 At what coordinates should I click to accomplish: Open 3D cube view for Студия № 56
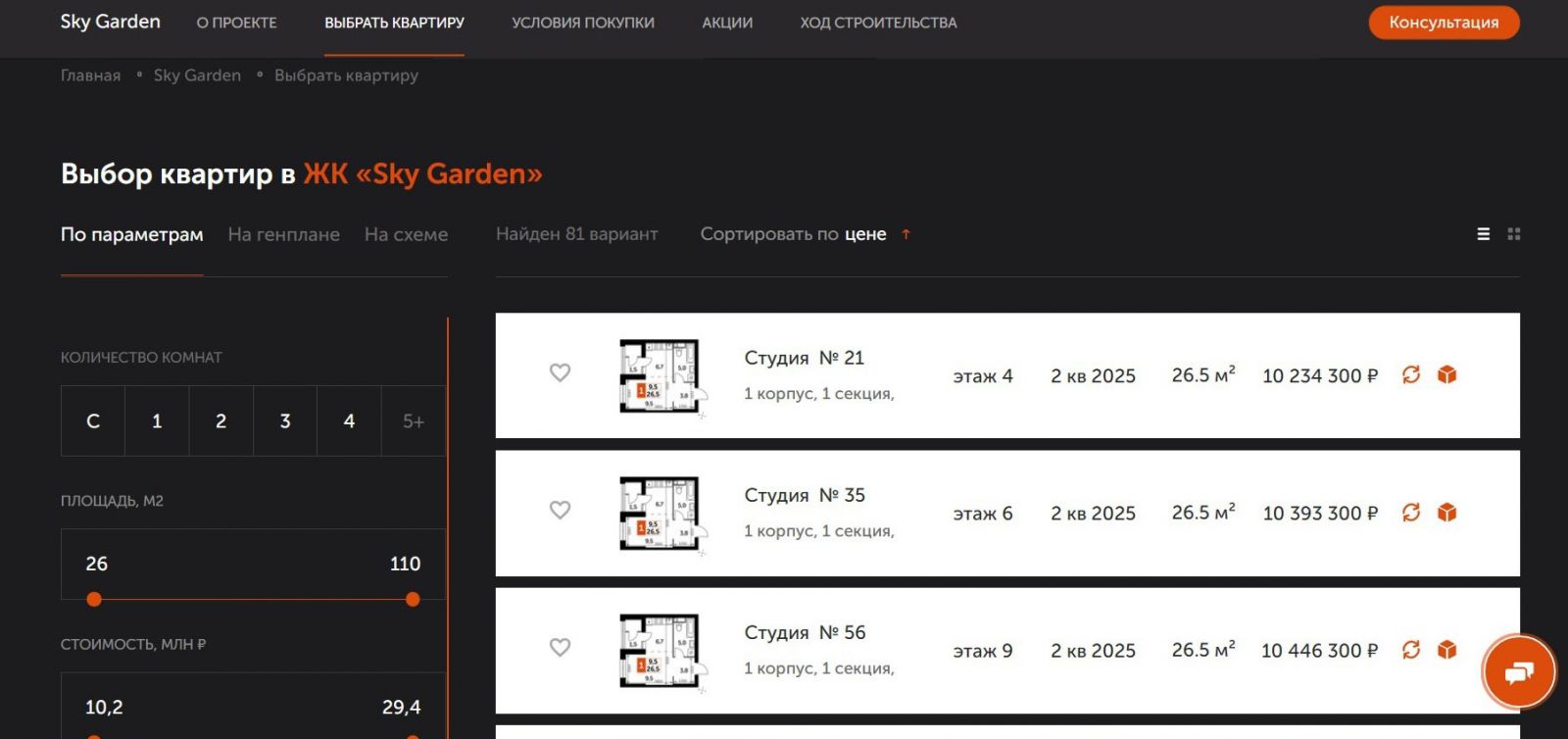click(x=1446, y=650)
